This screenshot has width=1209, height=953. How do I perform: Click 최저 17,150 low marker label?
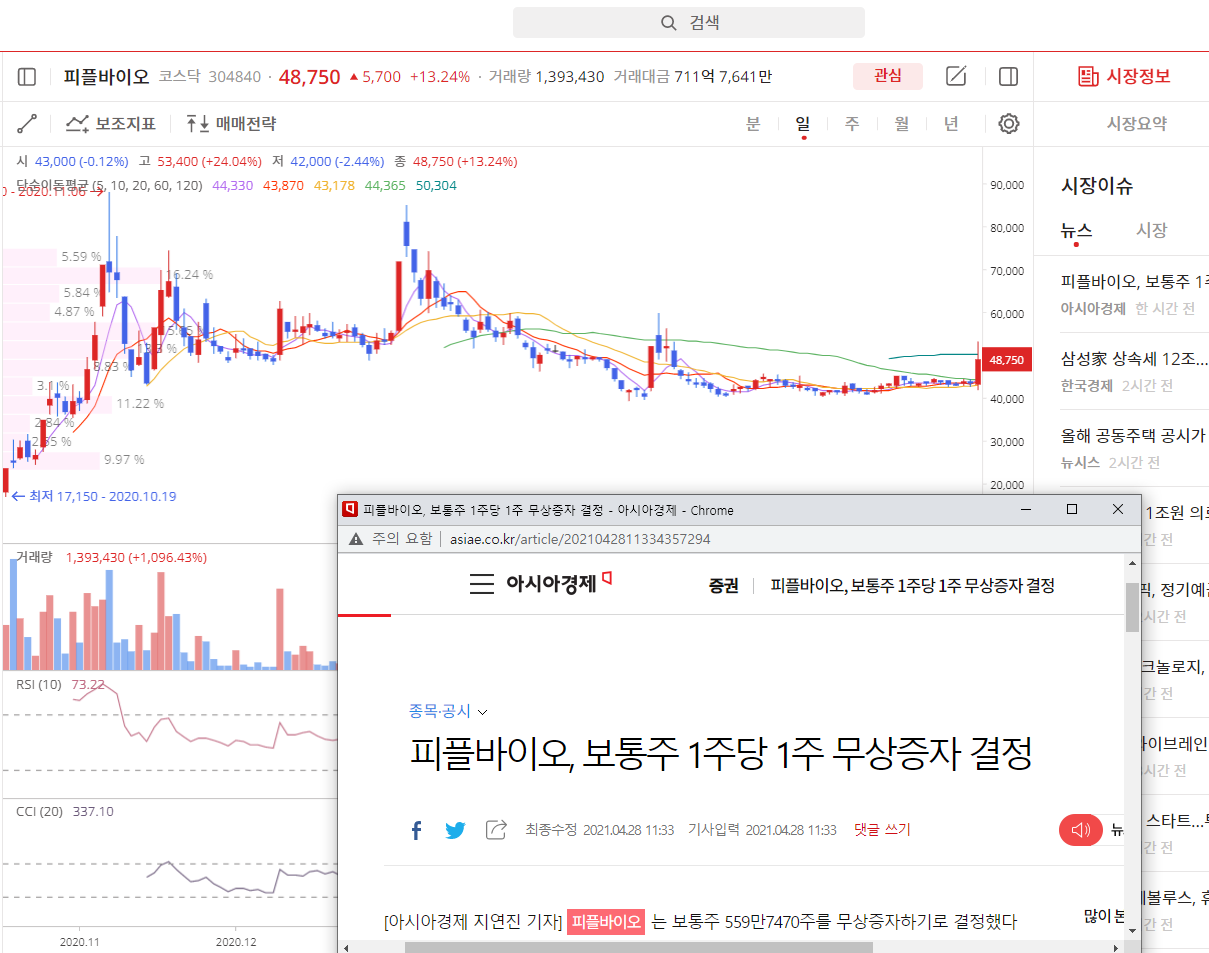tap(93, 496)
